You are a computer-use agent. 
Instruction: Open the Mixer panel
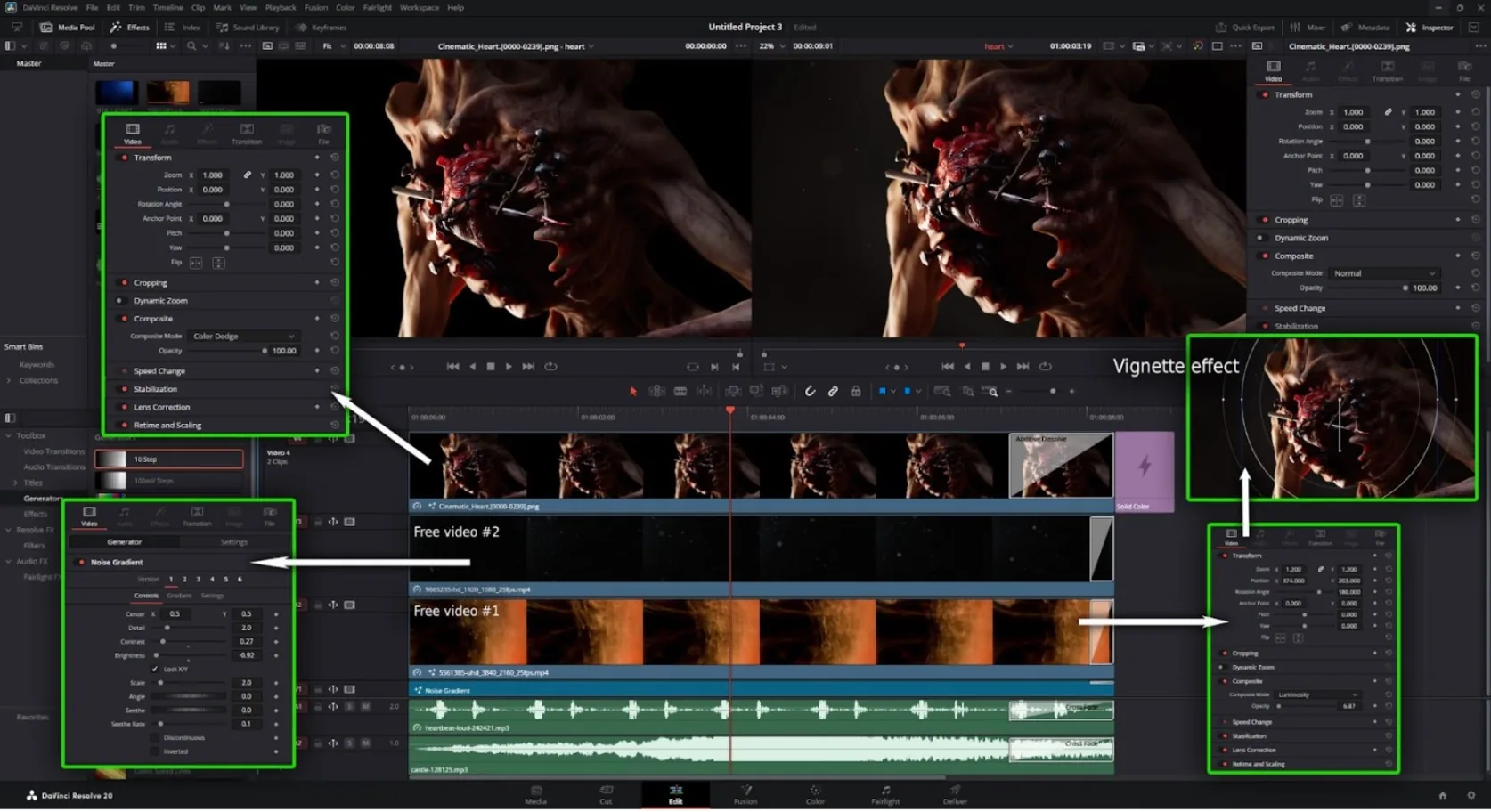coord(1308,28)
